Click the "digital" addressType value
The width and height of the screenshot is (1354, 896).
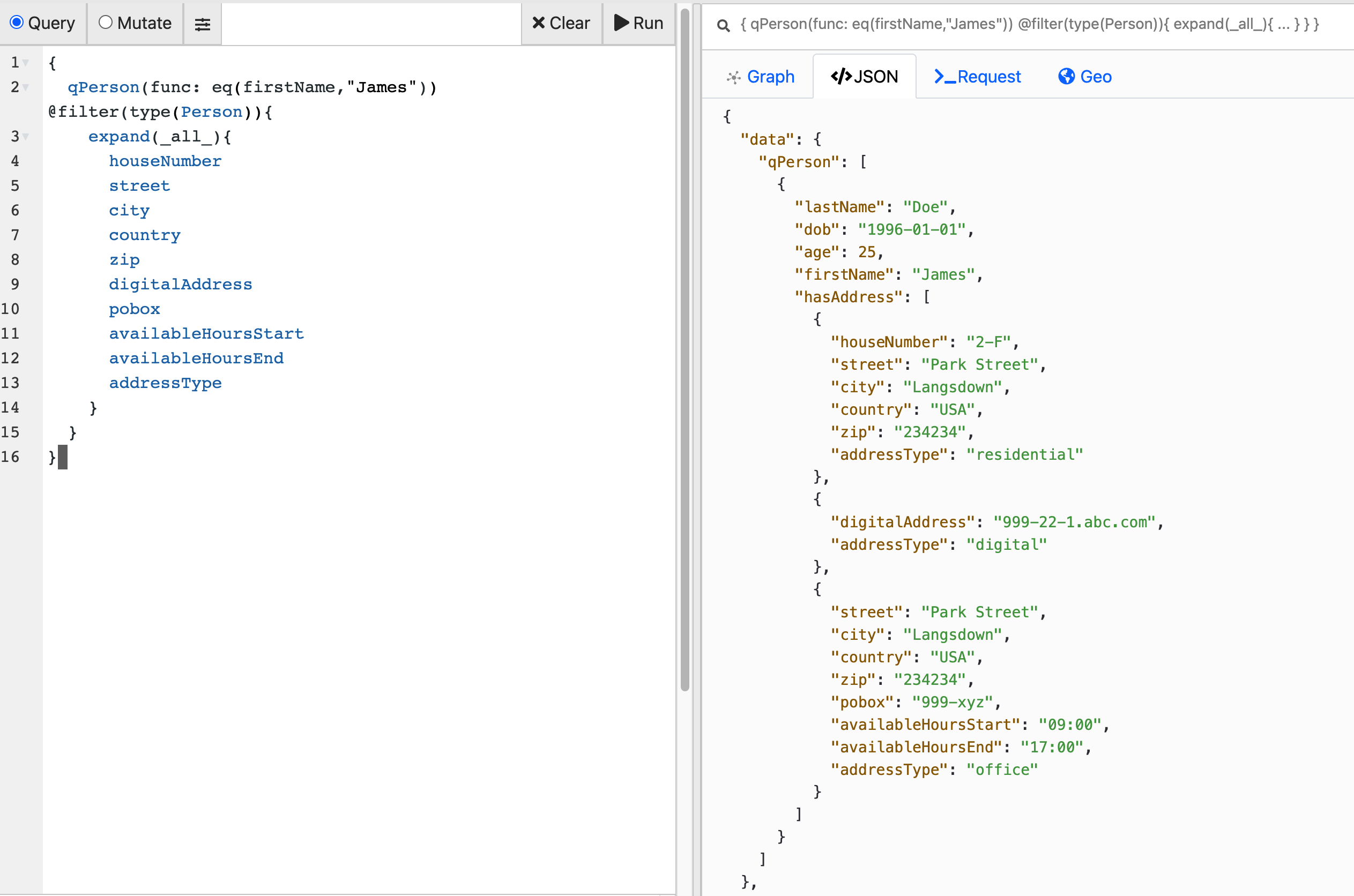pos(1007,544)
